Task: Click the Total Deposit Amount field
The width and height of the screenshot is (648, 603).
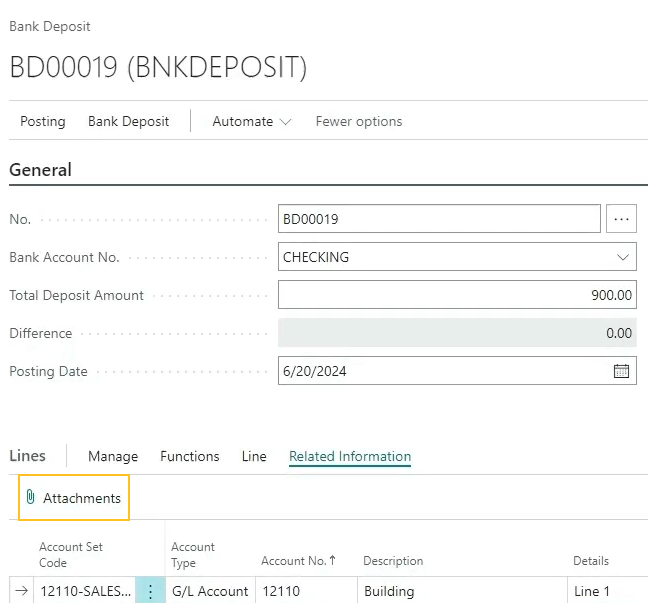Action: [456, 295]
